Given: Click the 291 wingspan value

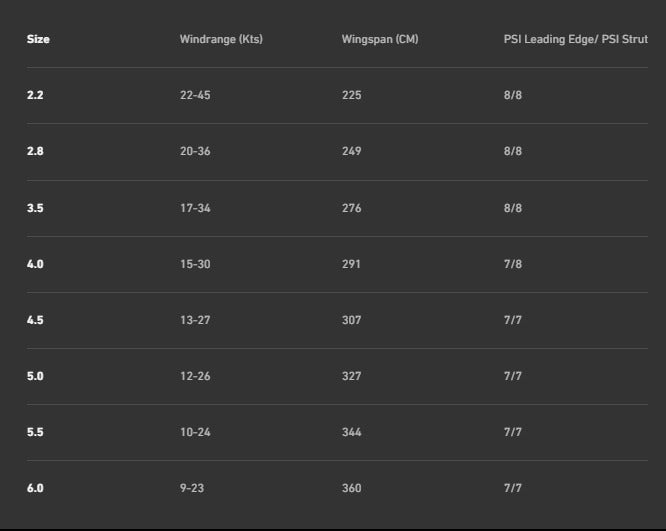Looking at the screenshot, I should (351, 264).
